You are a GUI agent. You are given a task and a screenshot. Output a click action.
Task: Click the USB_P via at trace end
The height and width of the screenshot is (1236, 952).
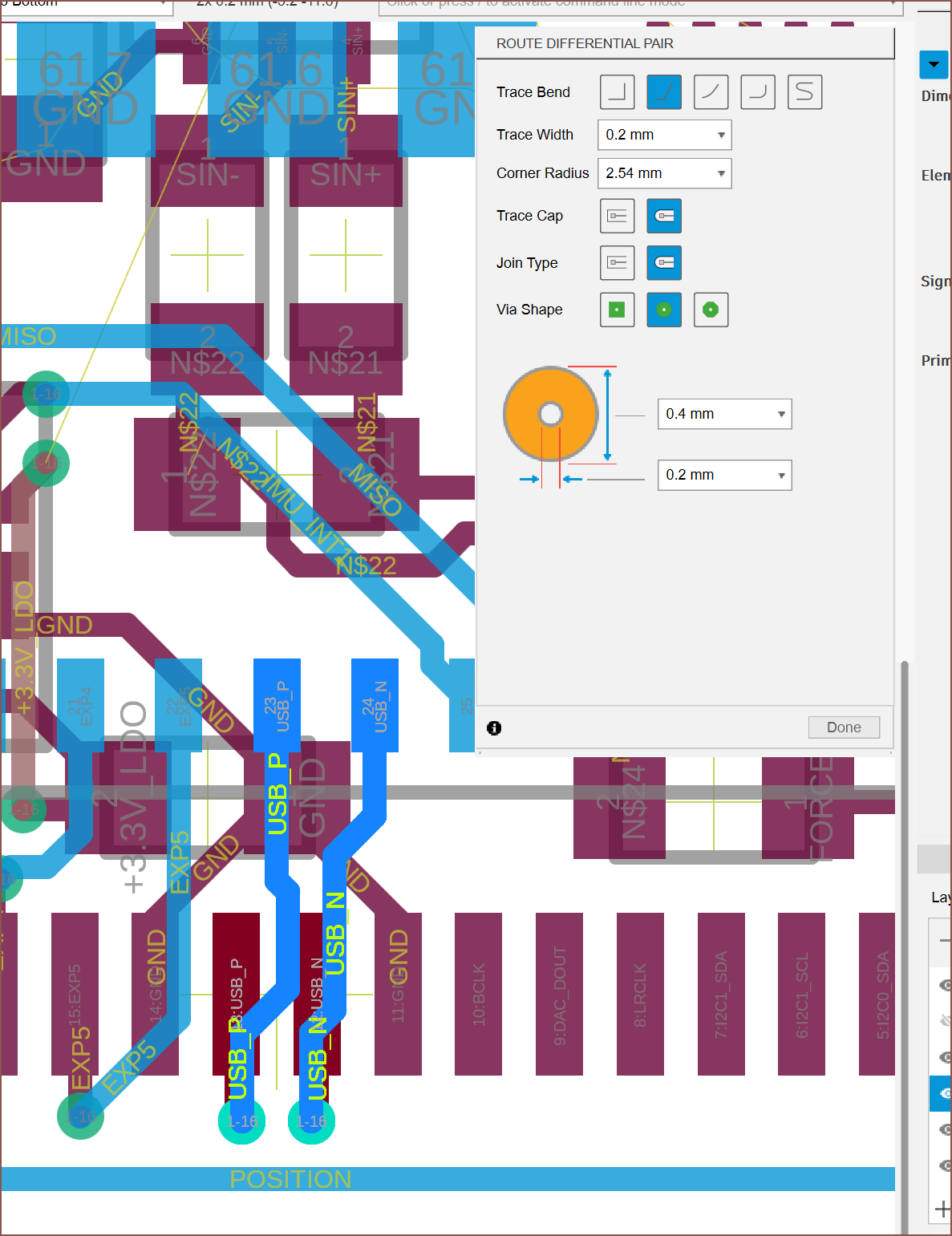click(x=241, y=1121)
